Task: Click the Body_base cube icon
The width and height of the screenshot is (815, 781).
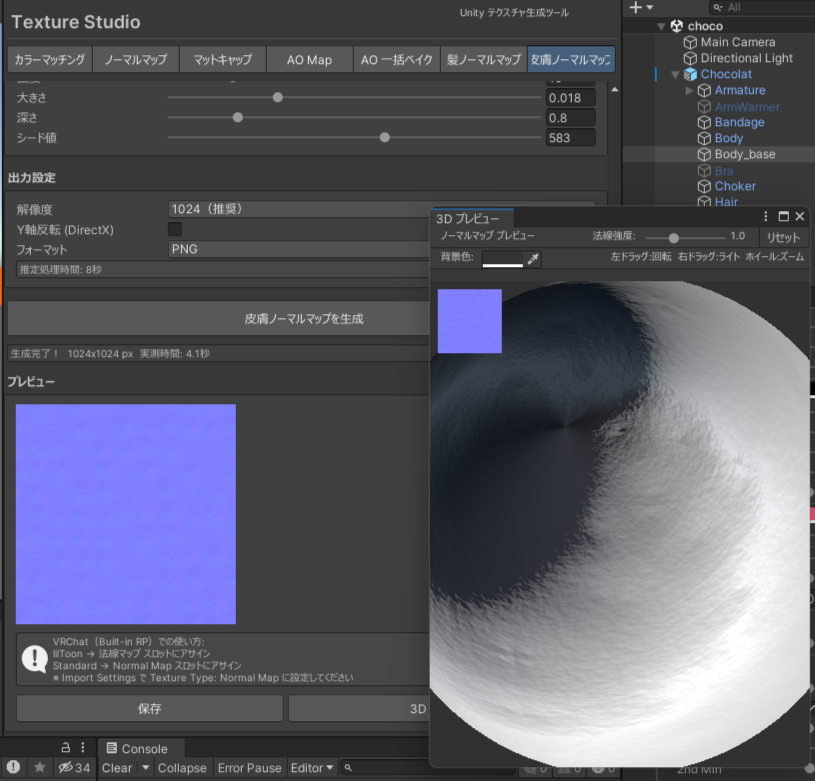Action: [704, 154]
